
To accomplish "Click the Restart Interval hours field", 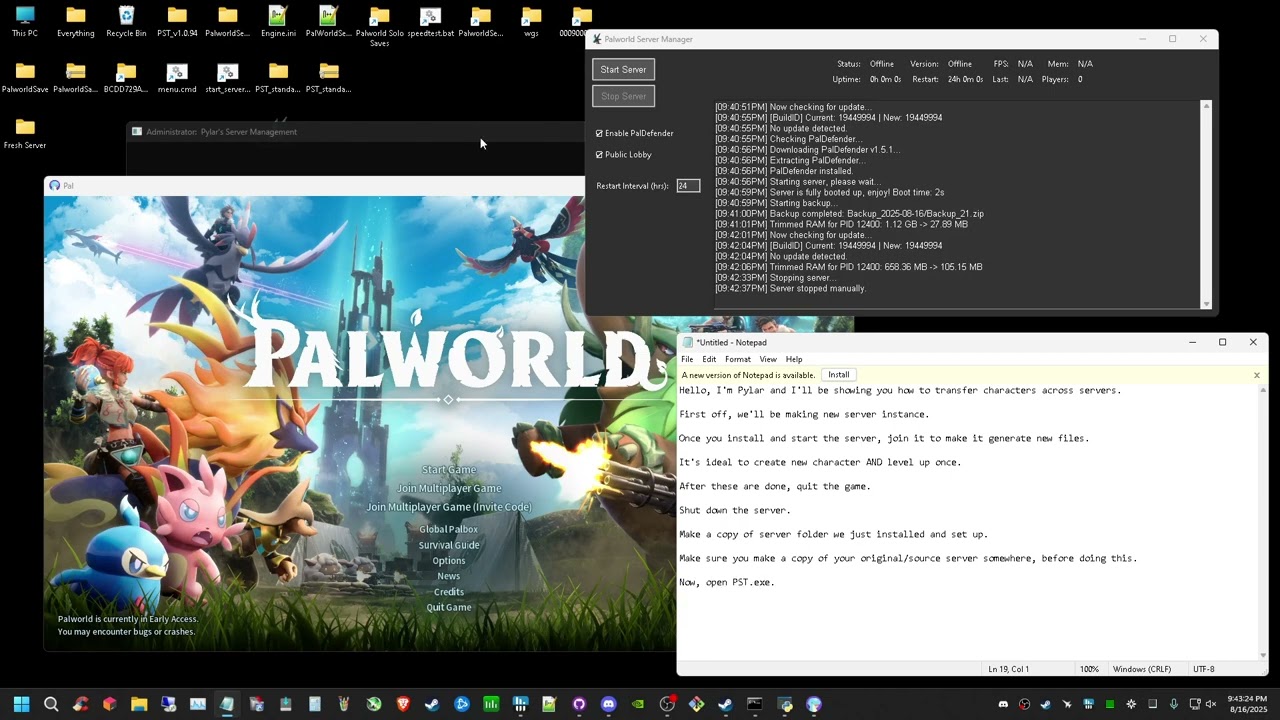I will click(688, 186).
